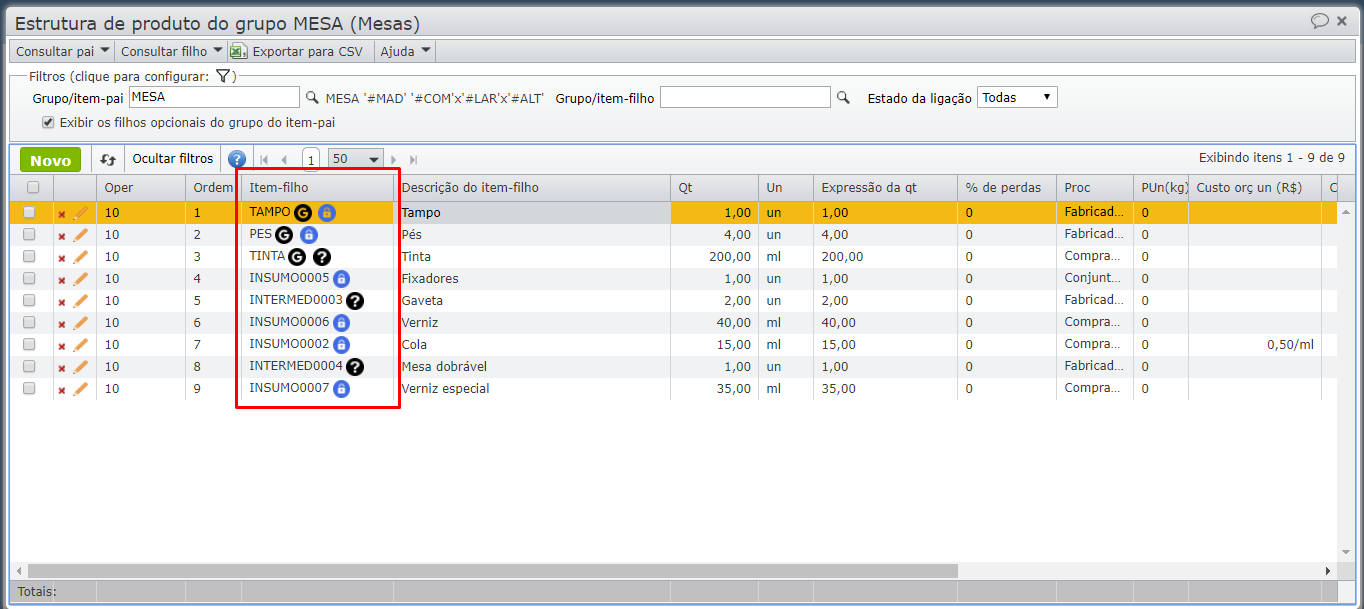Open the Consultar pai dropdown menu
The image size is (1364, 609).
63,51
